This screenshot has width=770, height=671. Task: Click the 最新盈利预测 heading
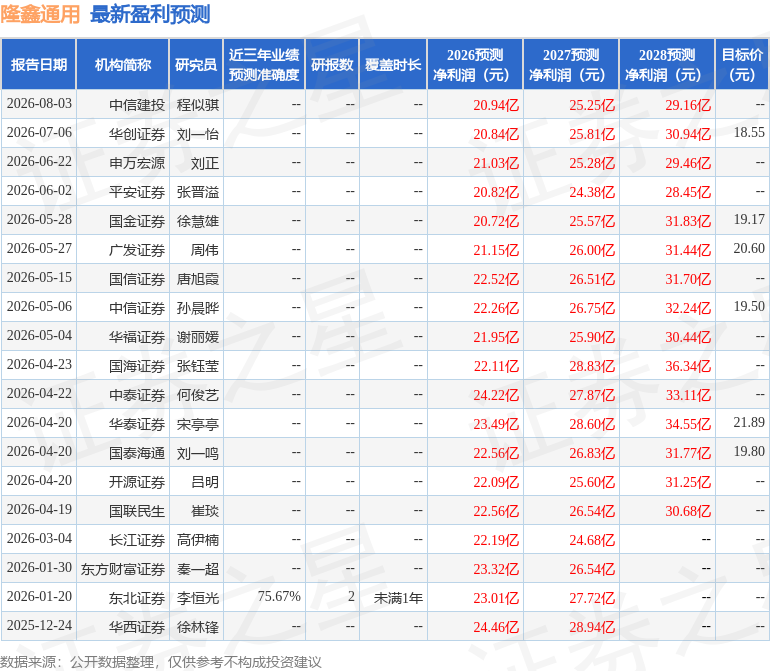point(150,14)
